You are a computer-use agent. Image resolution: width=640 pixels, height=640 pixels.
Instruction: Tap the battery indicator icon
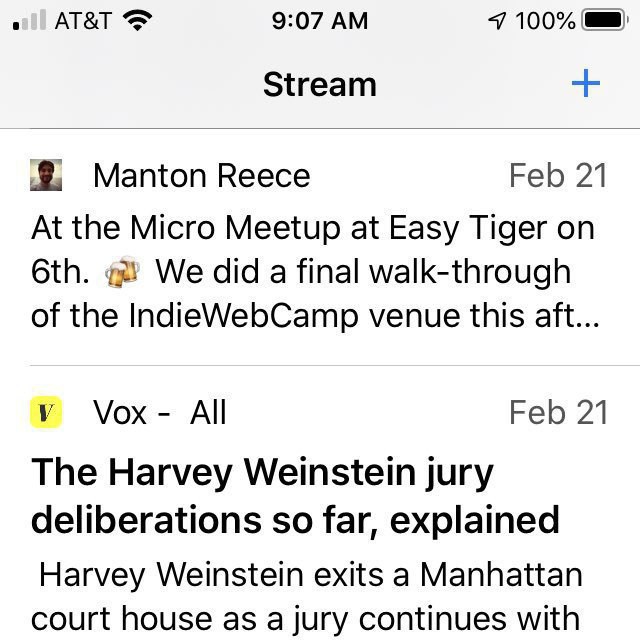point(604,20)
